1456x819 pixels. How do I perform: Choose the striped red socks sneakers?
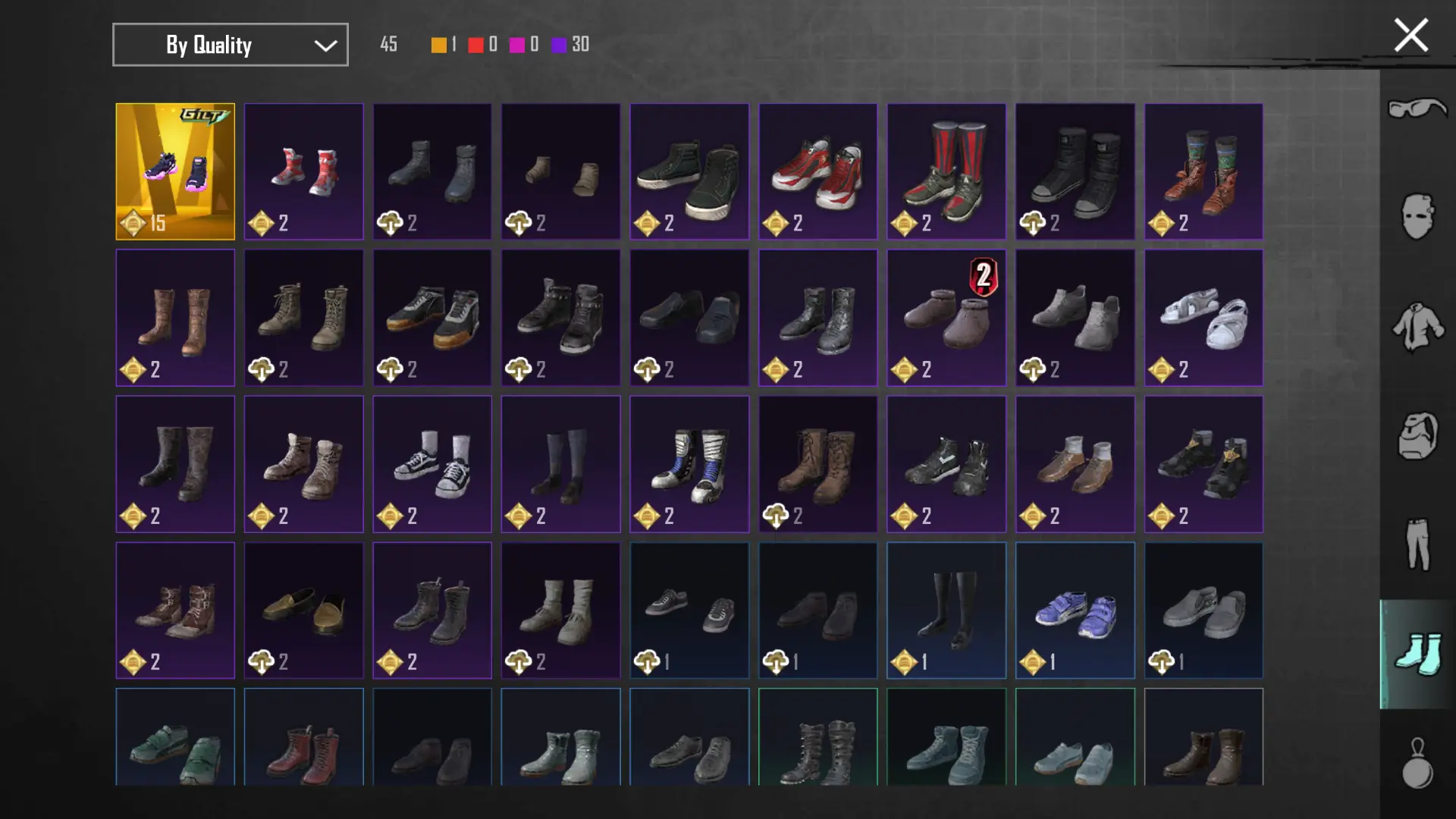point(946,171)
